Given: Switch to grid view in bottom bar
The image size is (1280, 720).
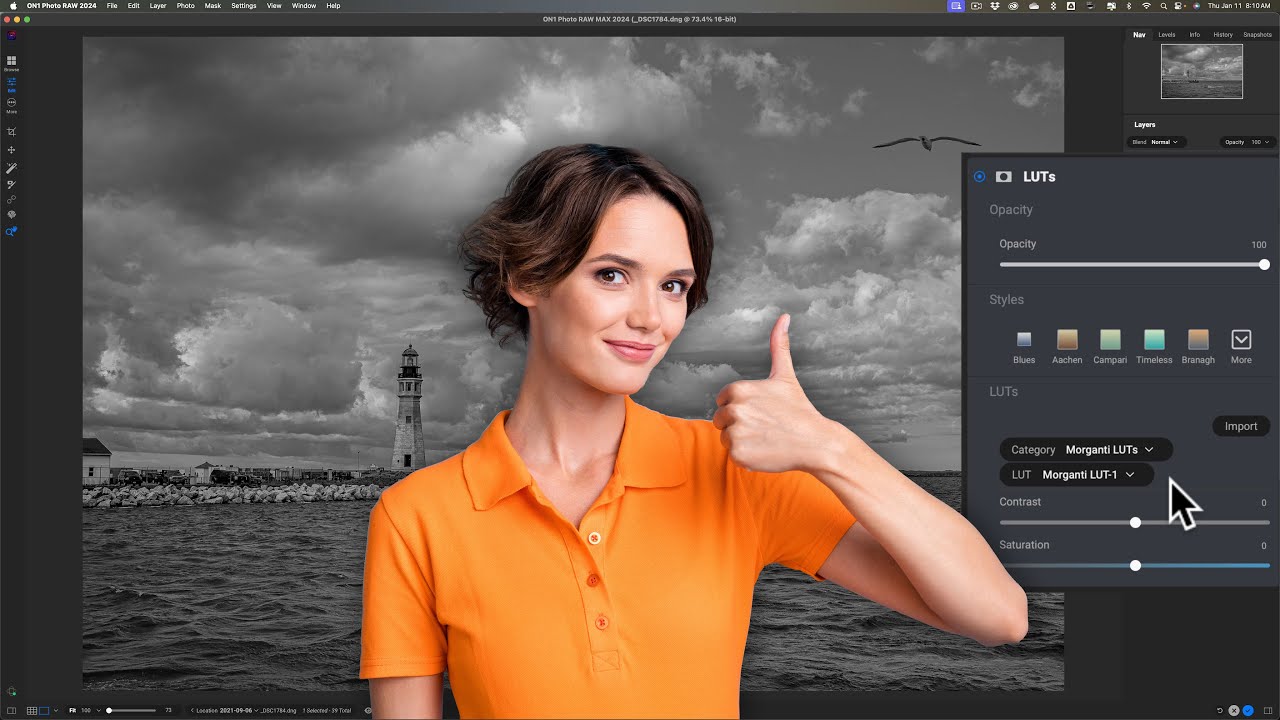Looking at the screenshot, I should tap(32, 710).
